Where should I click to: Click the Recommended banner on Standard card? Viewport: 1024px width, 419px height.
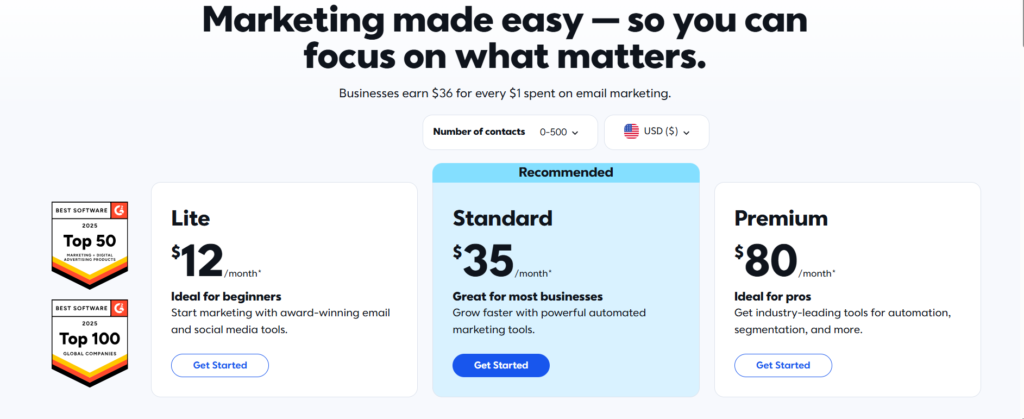point(566,173)
